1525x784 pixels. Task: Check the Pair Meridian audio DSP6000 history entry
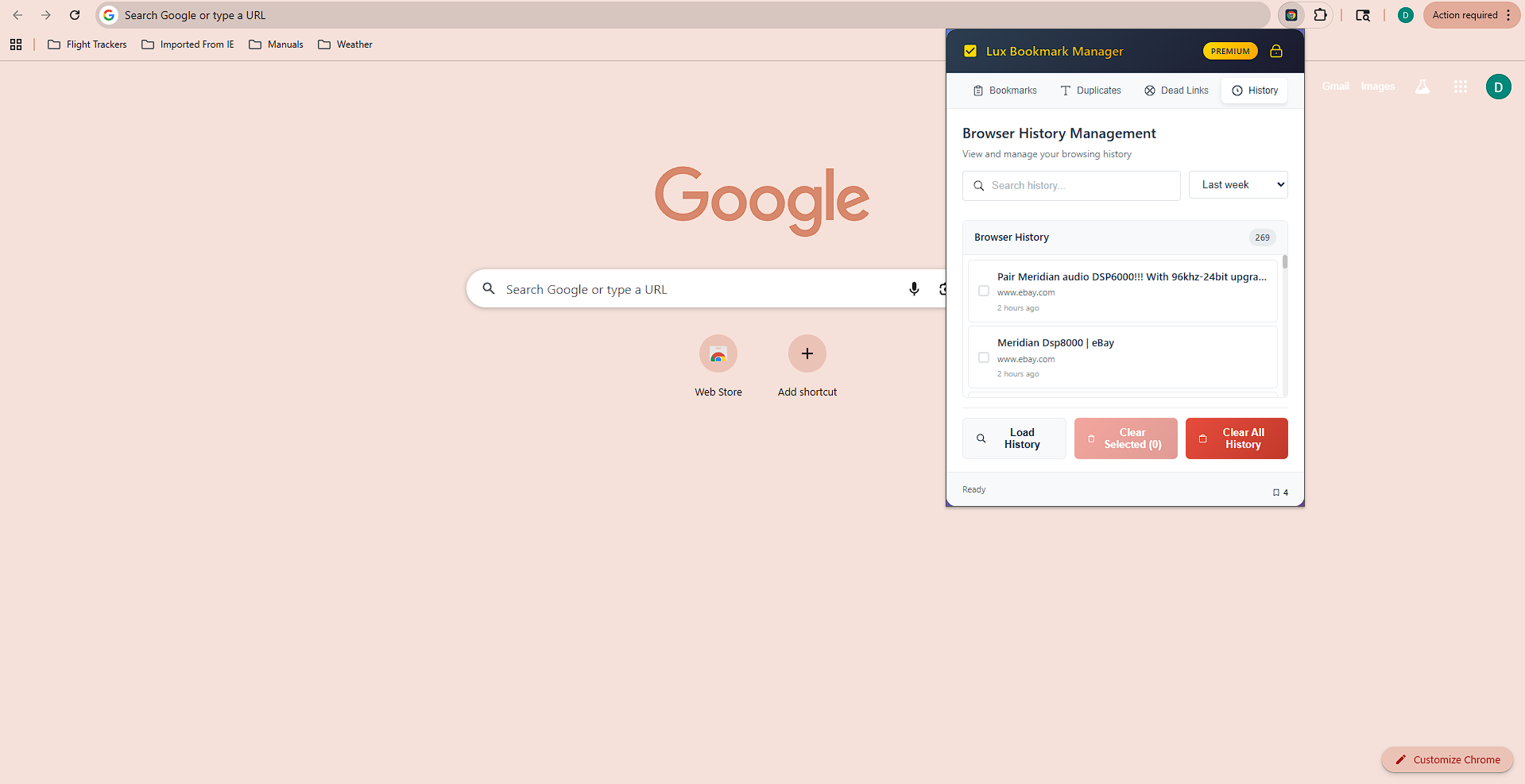[984, 291]
